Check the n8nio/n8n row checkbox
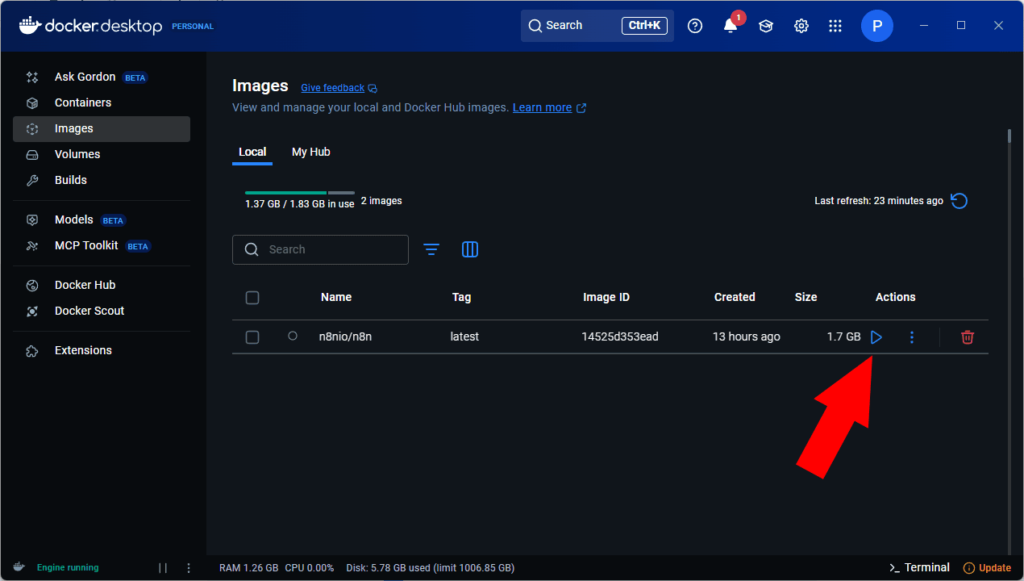 pyautogui.click(x=252, y=337)
